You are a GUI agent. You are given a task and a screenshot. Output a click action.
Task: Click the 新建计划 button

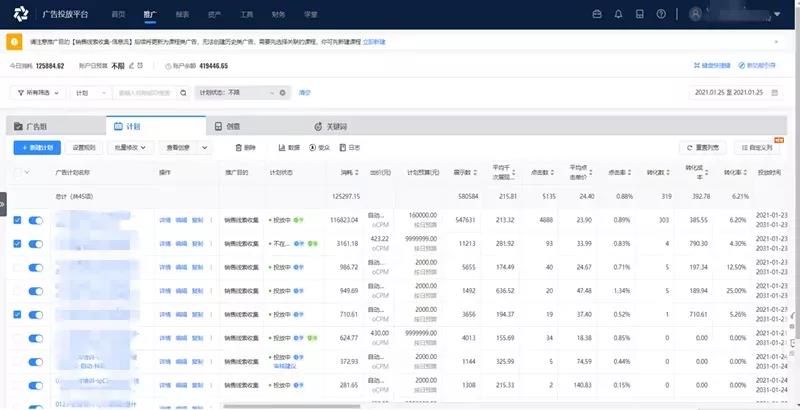pos(36,147)
